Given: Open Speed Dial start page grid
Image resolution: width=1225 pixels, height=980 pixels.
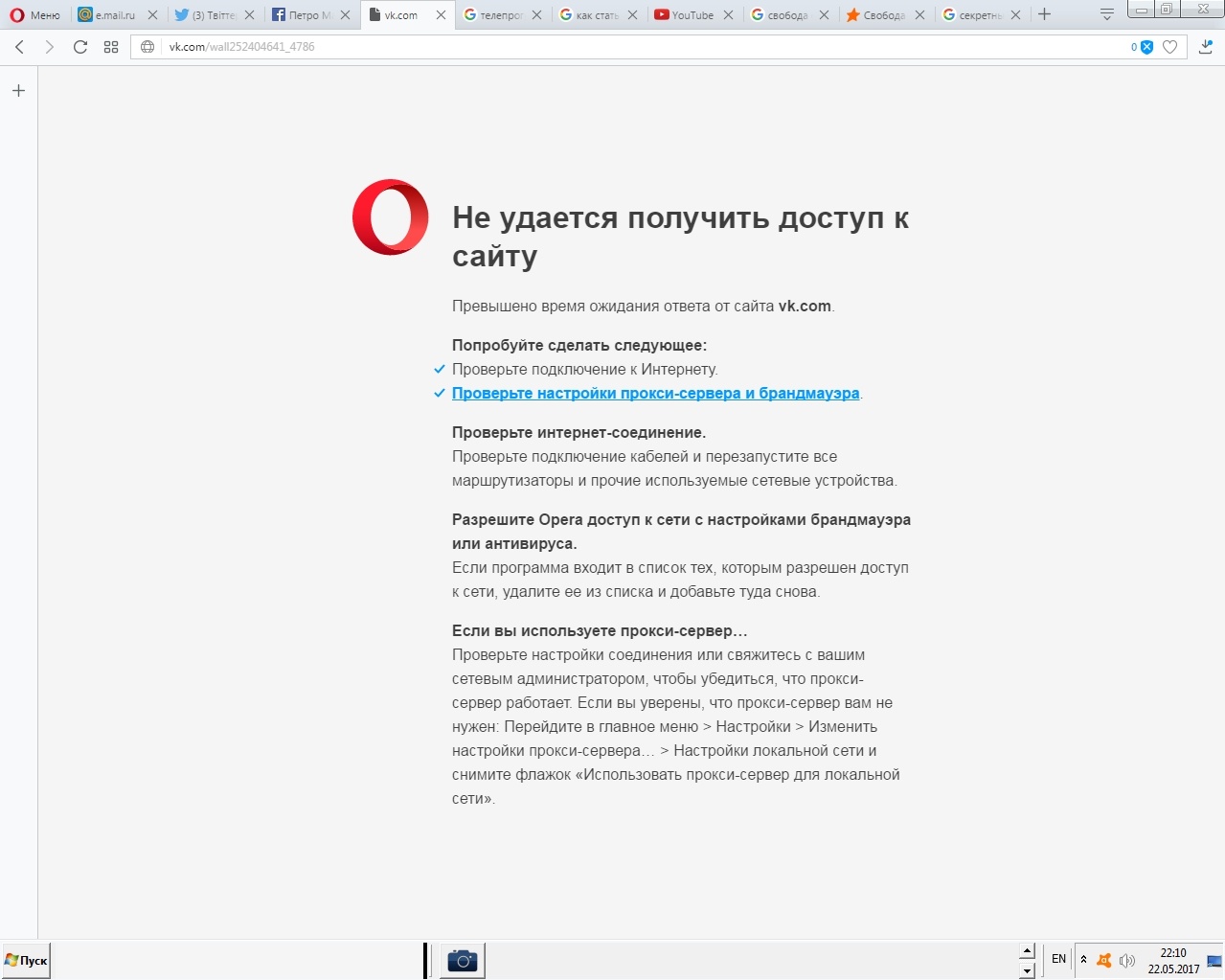Looking at the screenshot, I should tap(111, 47).
